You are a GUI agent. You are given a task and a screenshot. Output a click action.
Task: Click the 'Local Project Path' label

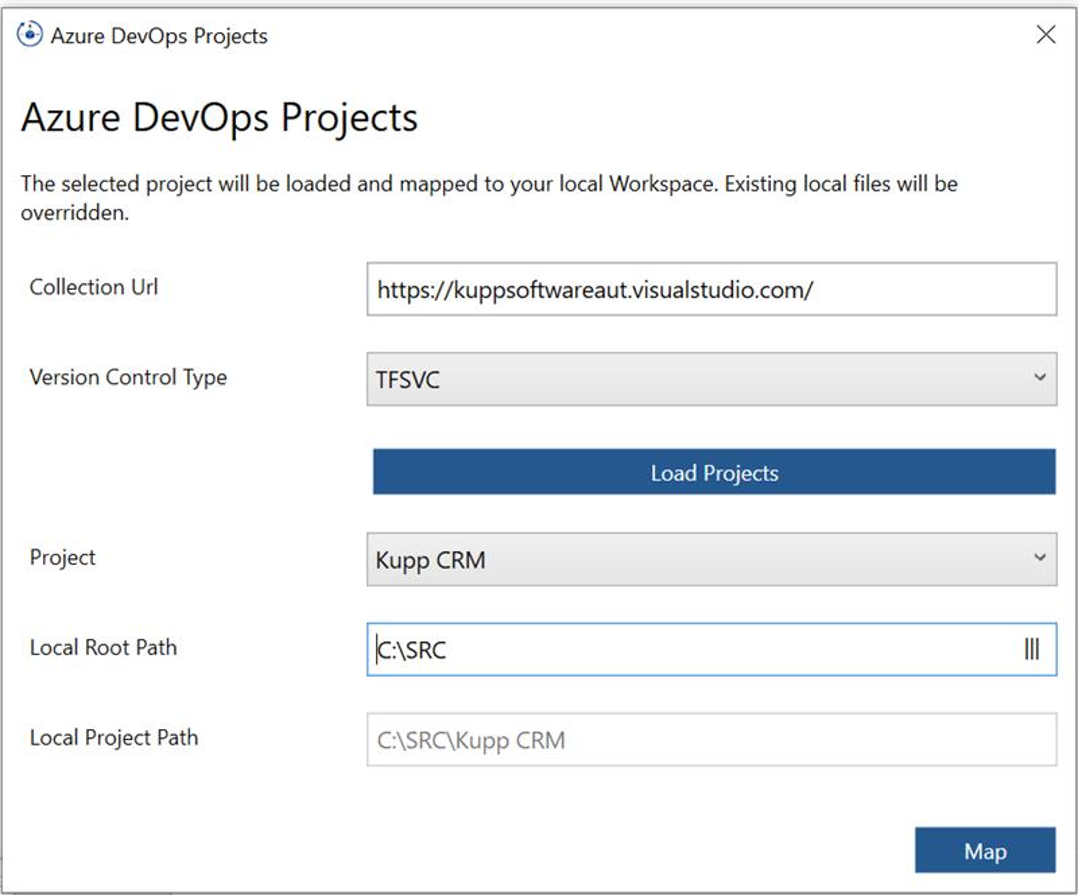[113, 738]
